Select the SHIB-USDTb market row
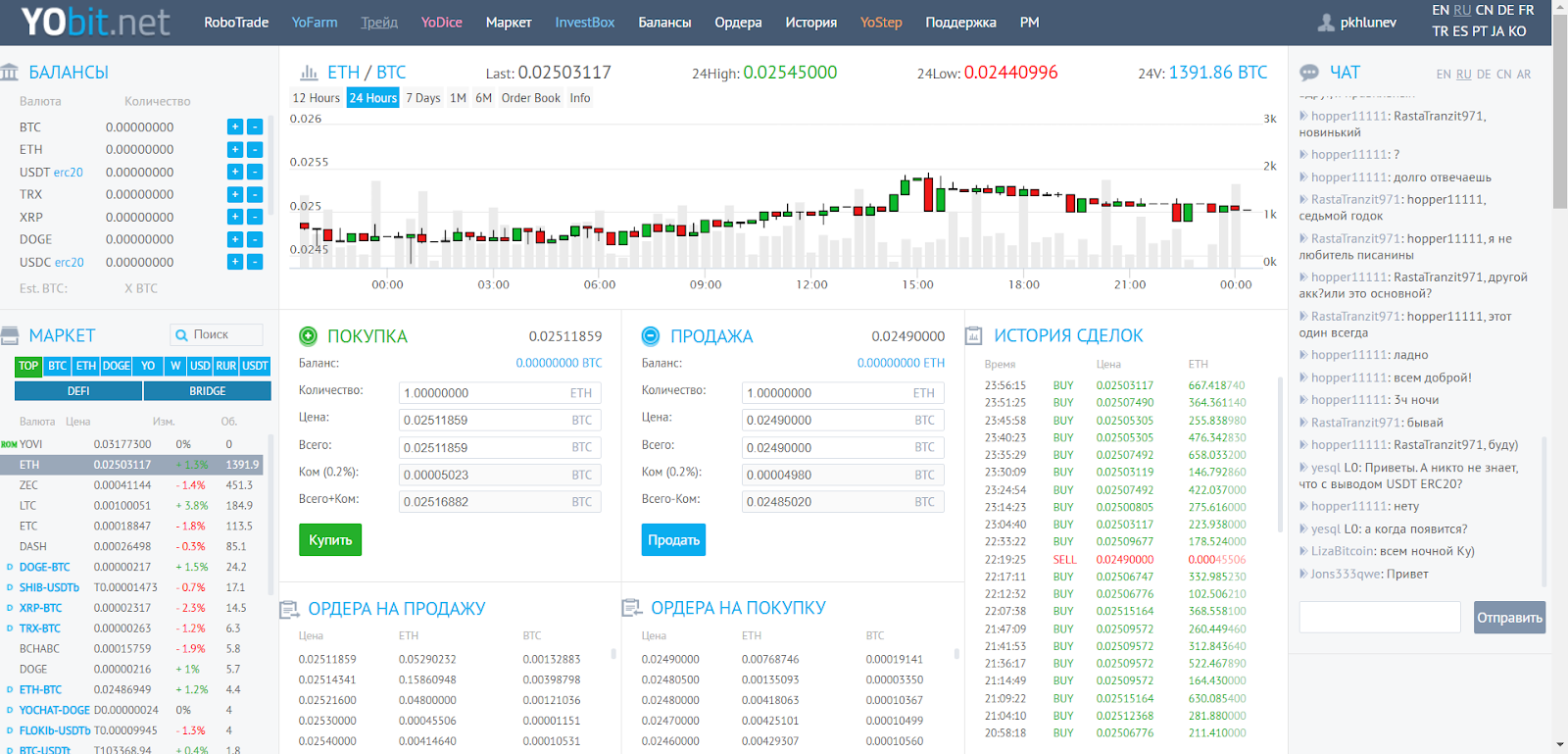The image size is (1568, 754). pos(132,587)
